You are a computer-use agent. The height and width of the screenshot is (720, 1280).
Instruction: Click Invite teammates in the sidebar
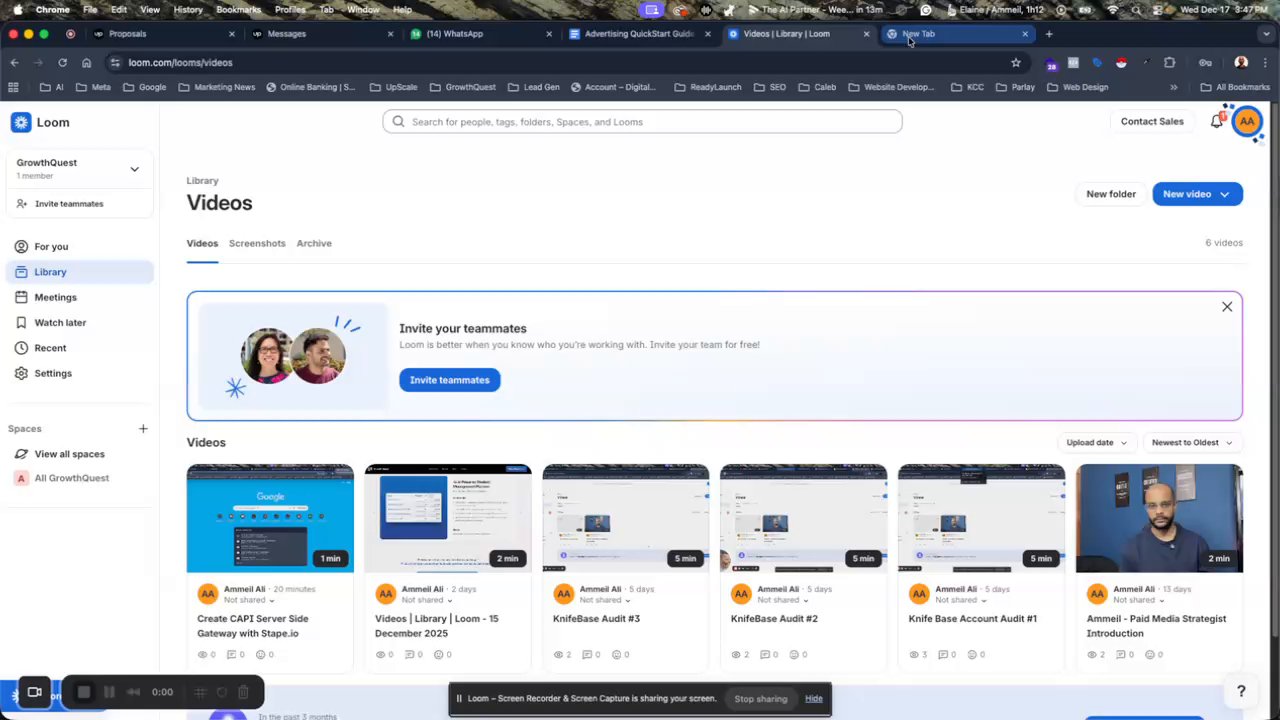(69, 204)
